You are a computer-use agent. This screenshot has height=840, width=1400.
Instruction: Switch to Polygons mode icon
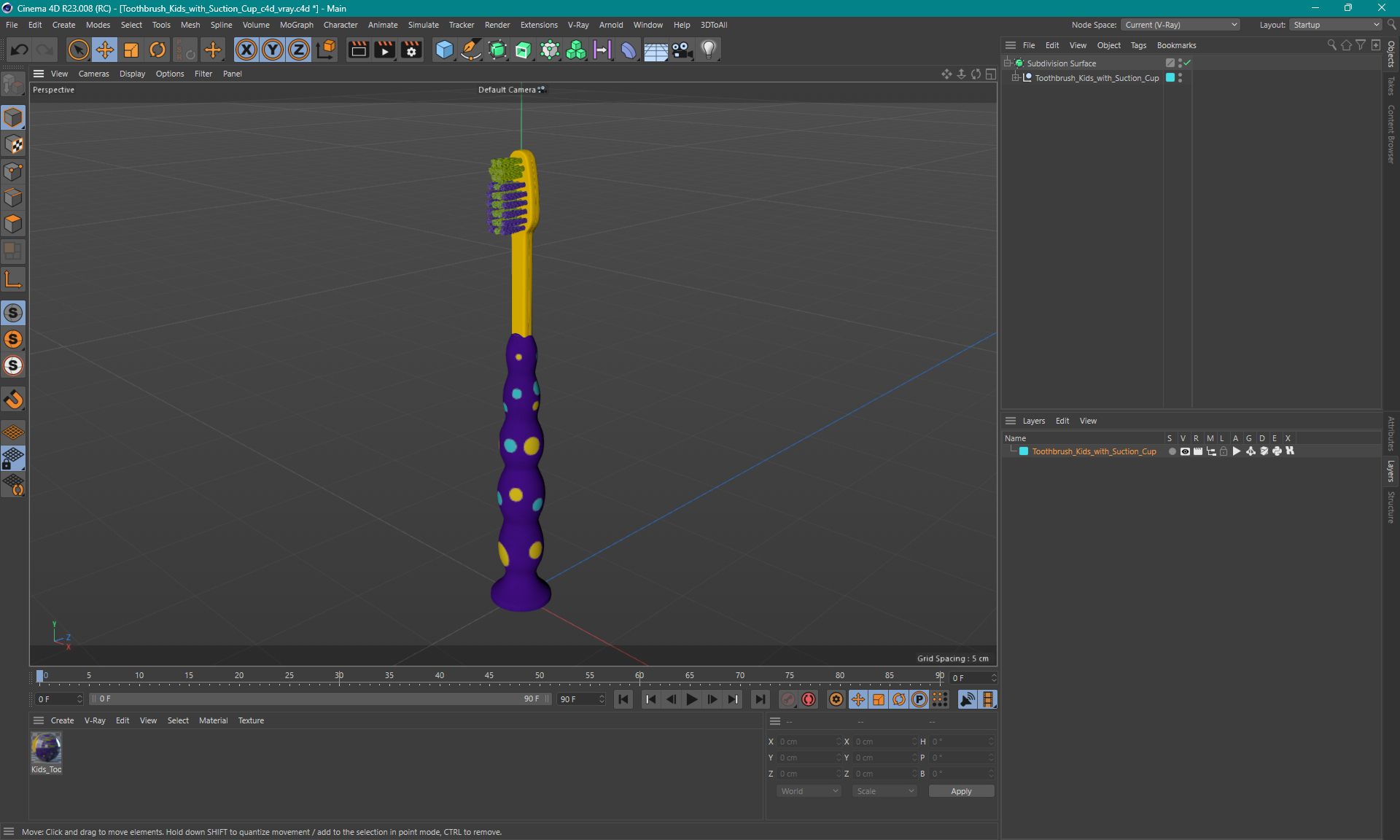tap(13, 224)
